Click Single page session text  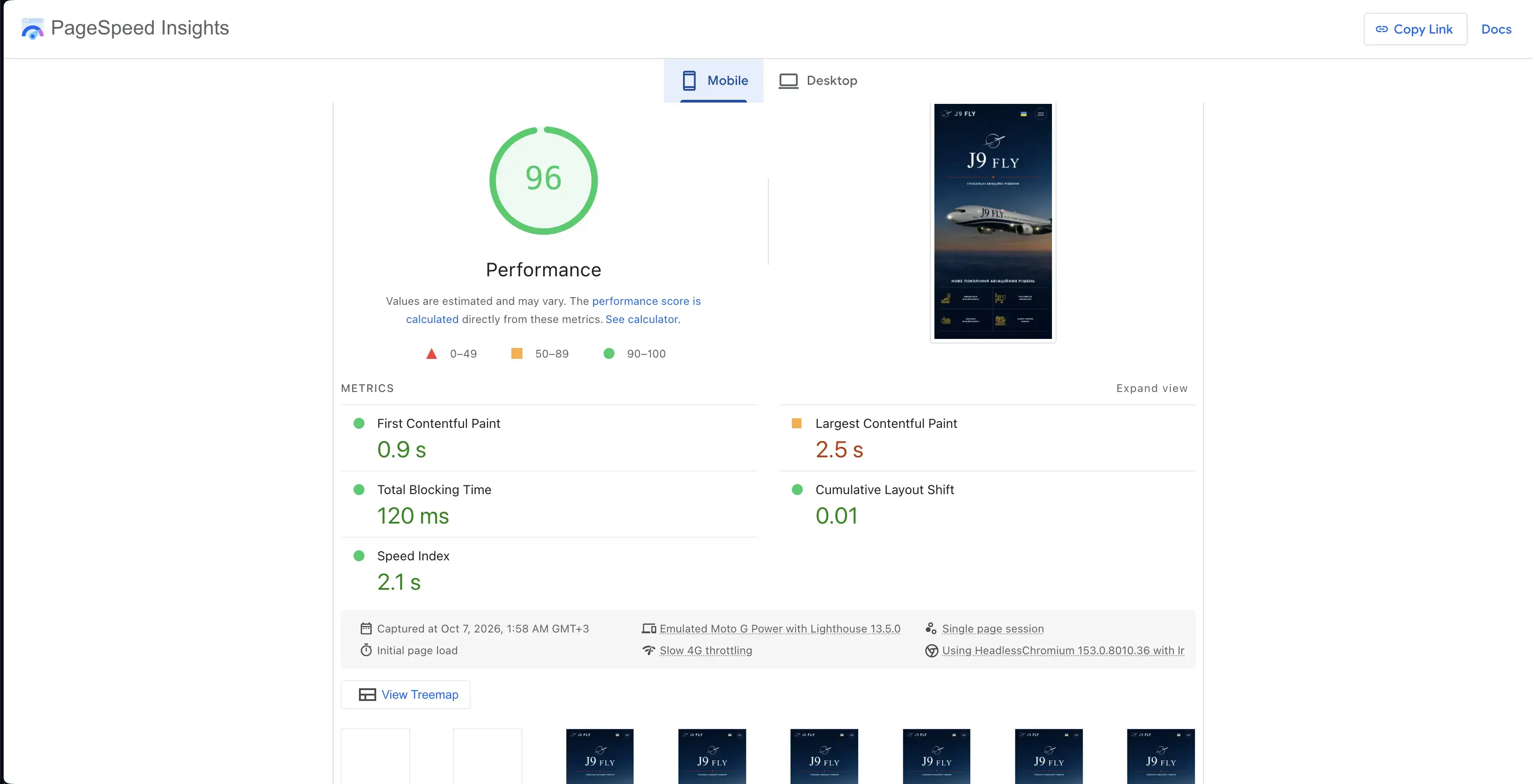(993, 629)
